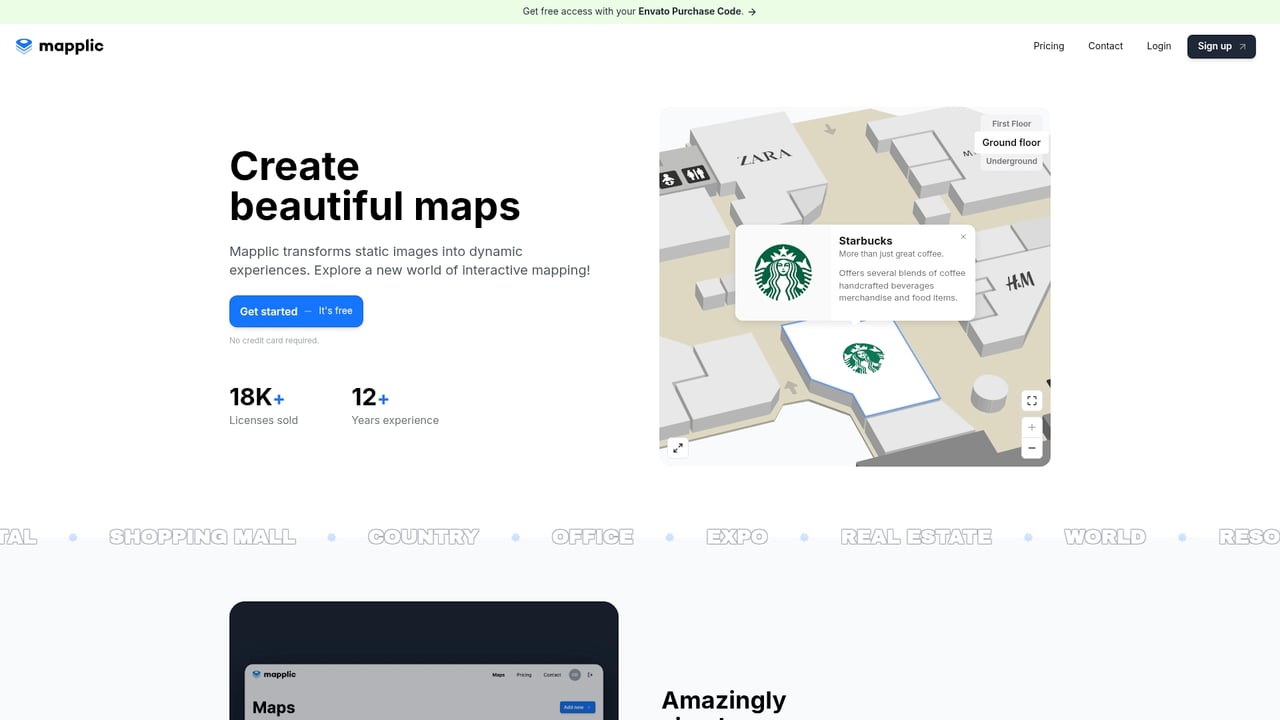
Task: Click the avatar icon in the dashboard preview
Action: click(x=575, y=674)
